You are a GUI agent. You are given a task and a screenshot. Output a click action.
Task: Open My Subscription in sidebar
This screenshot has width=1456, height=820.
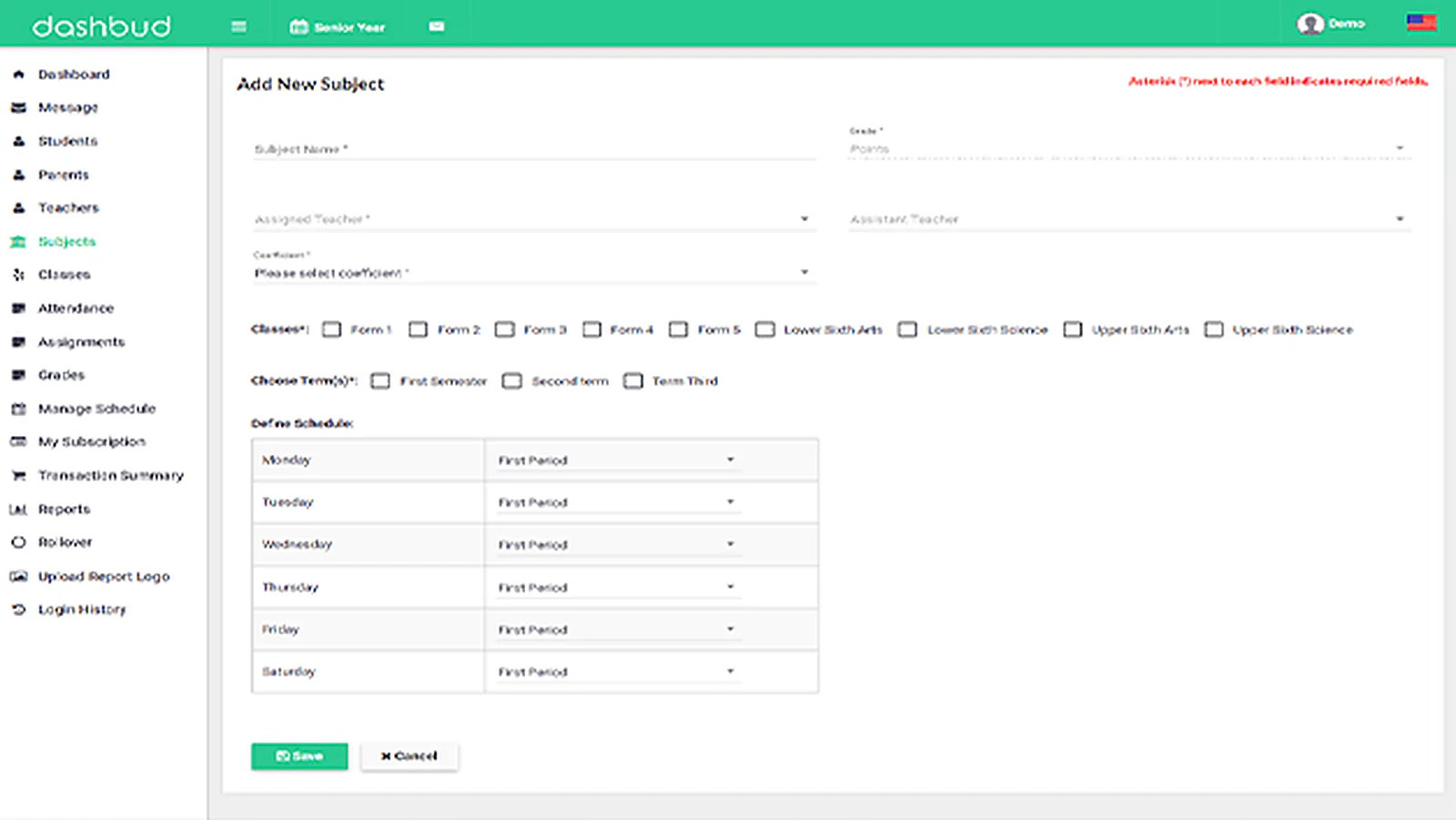pos(91,441)
